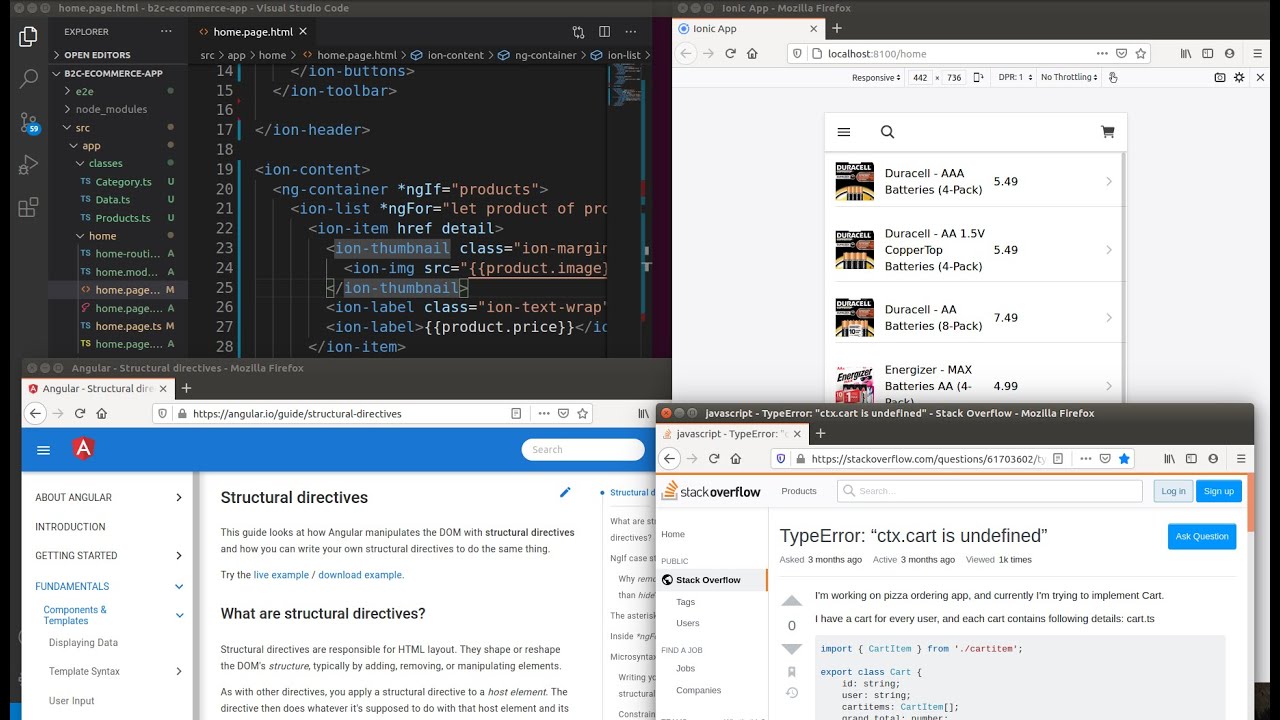Split the VS Code editor to the right
This screenshot has height=720, width=1280.
[604, 32]
